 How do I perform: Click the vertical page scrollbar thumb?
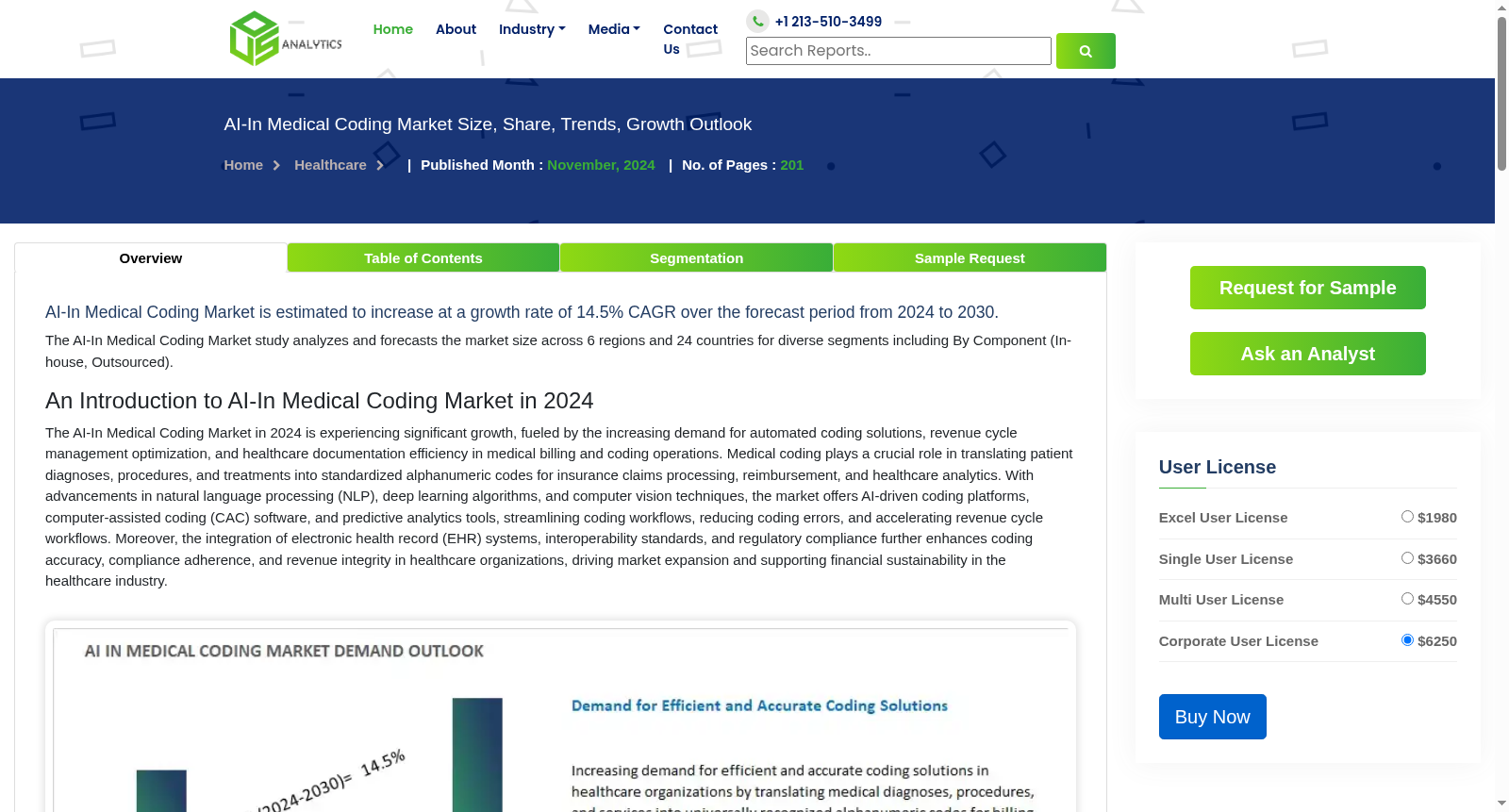(1501, 93)
